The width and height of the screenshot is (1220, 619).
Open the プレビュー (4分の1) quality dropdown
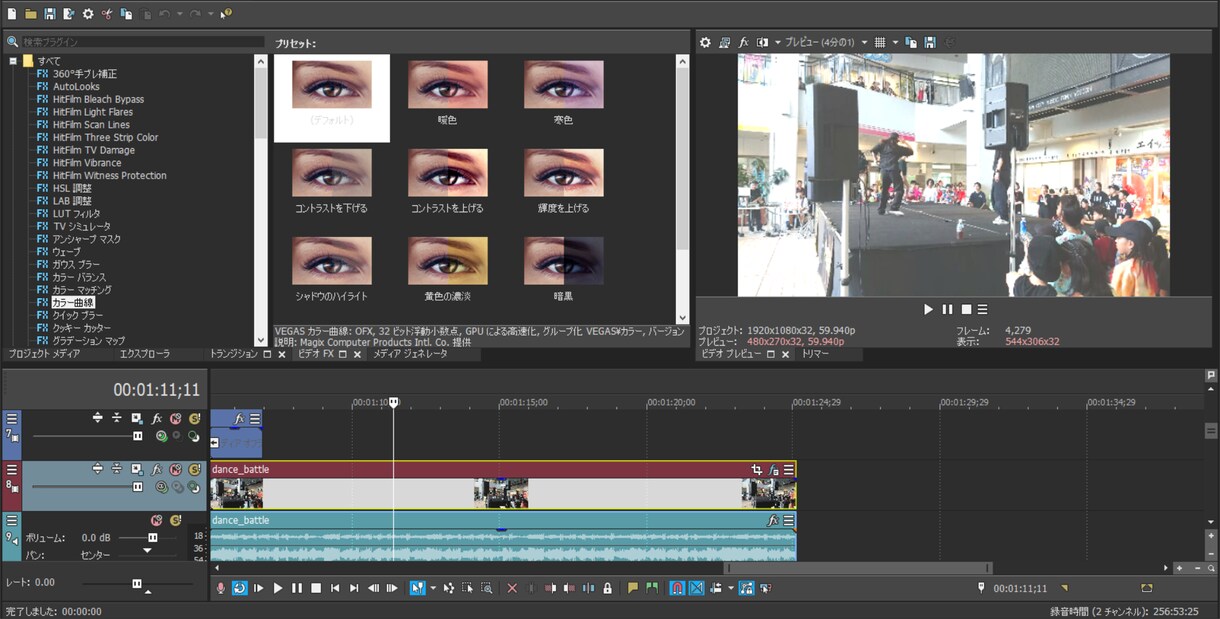click(826, 43)
